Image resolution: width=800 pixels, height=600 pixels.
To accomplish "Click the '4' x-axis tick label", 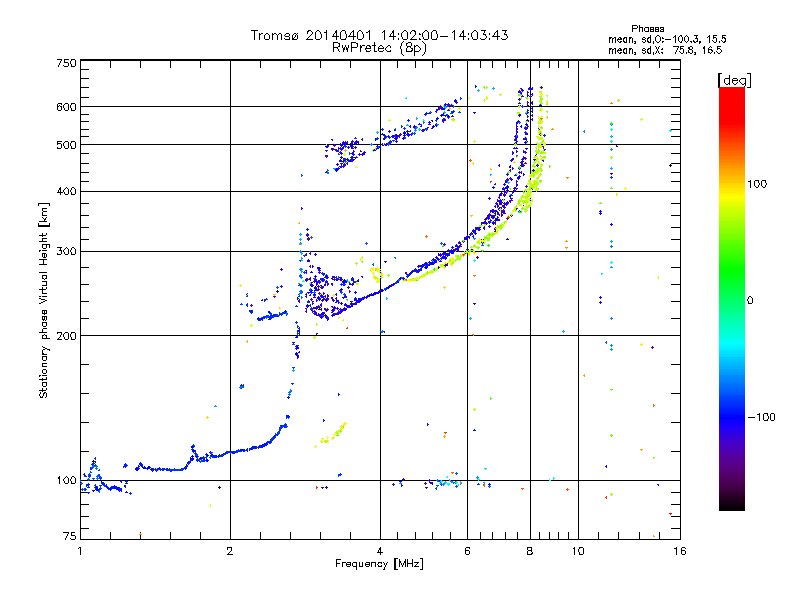I will [x=380, y=551].
